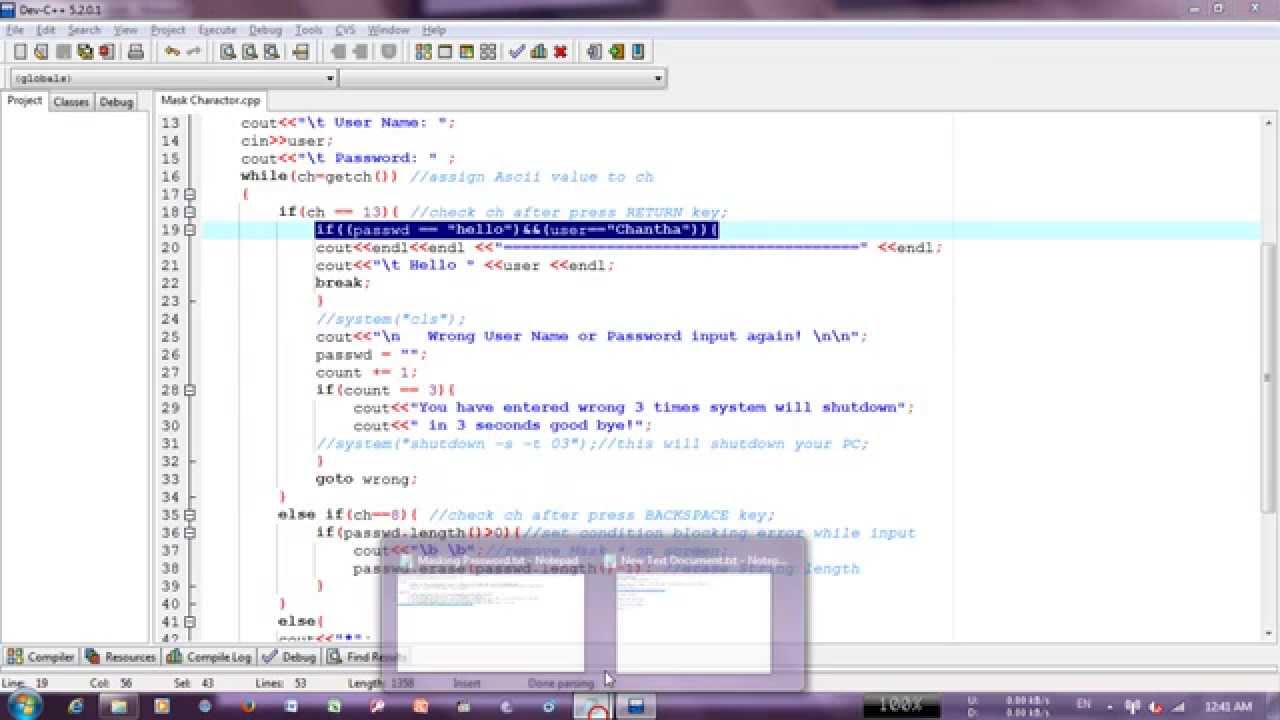Image resolution: width=1280 pixels, height=720 pixels.
Task: Click the 'goto wrong;' code line
Action: (x=367, y=479)
